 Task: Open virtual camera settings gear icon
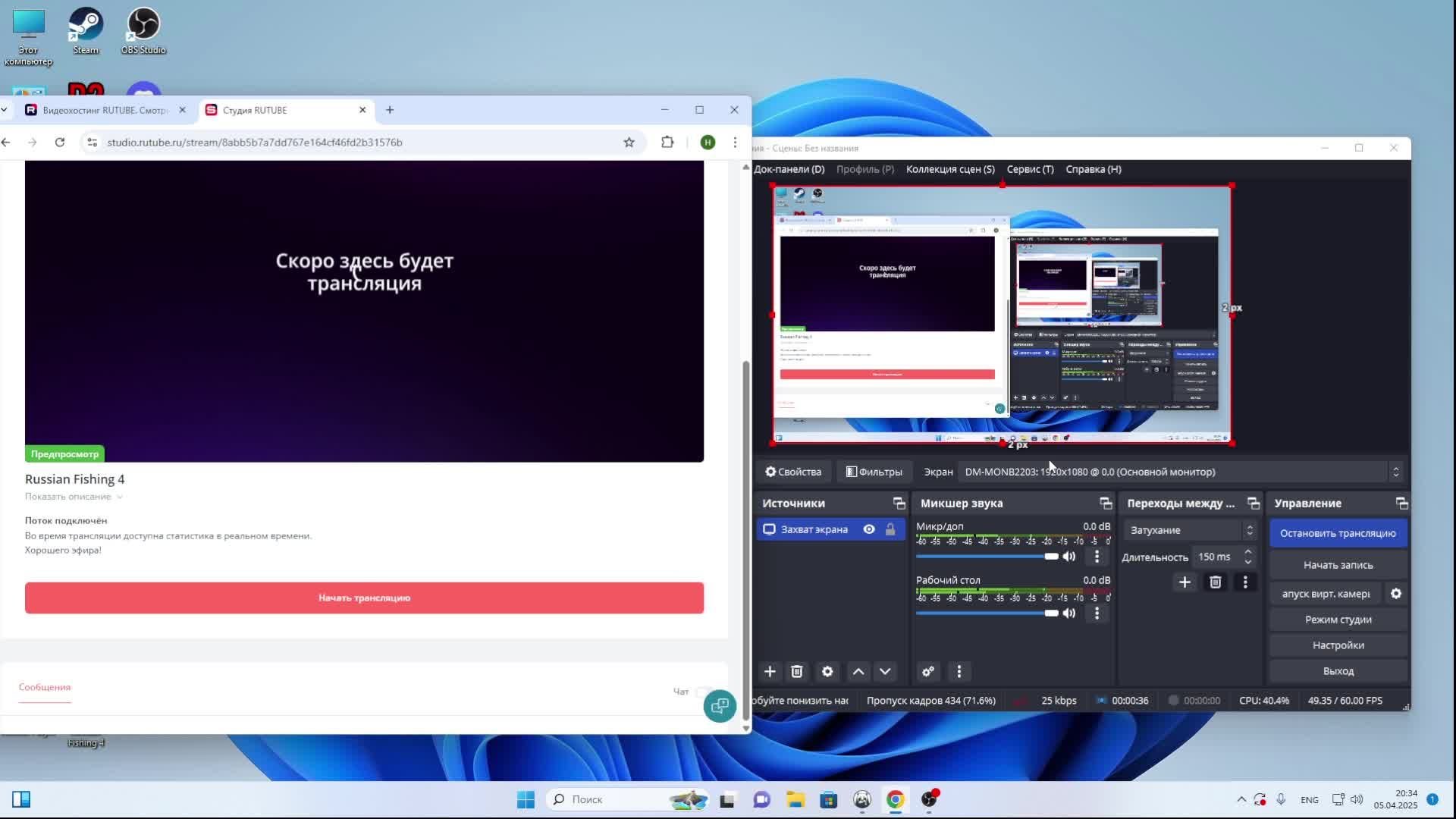point(1396,594)
